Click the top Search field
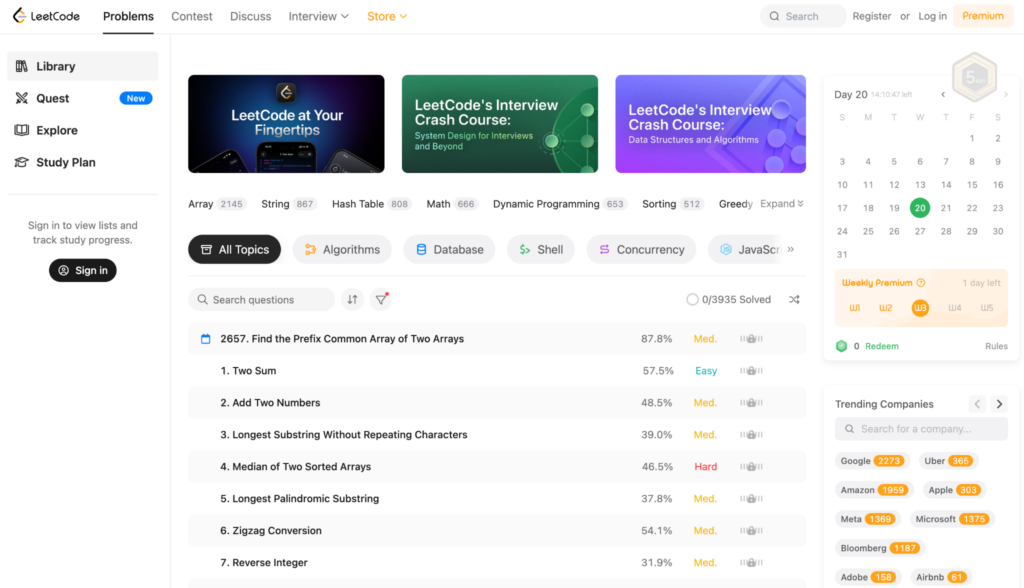The height and width of the screenshot is (588, 1024). click(x=803, y=16)
